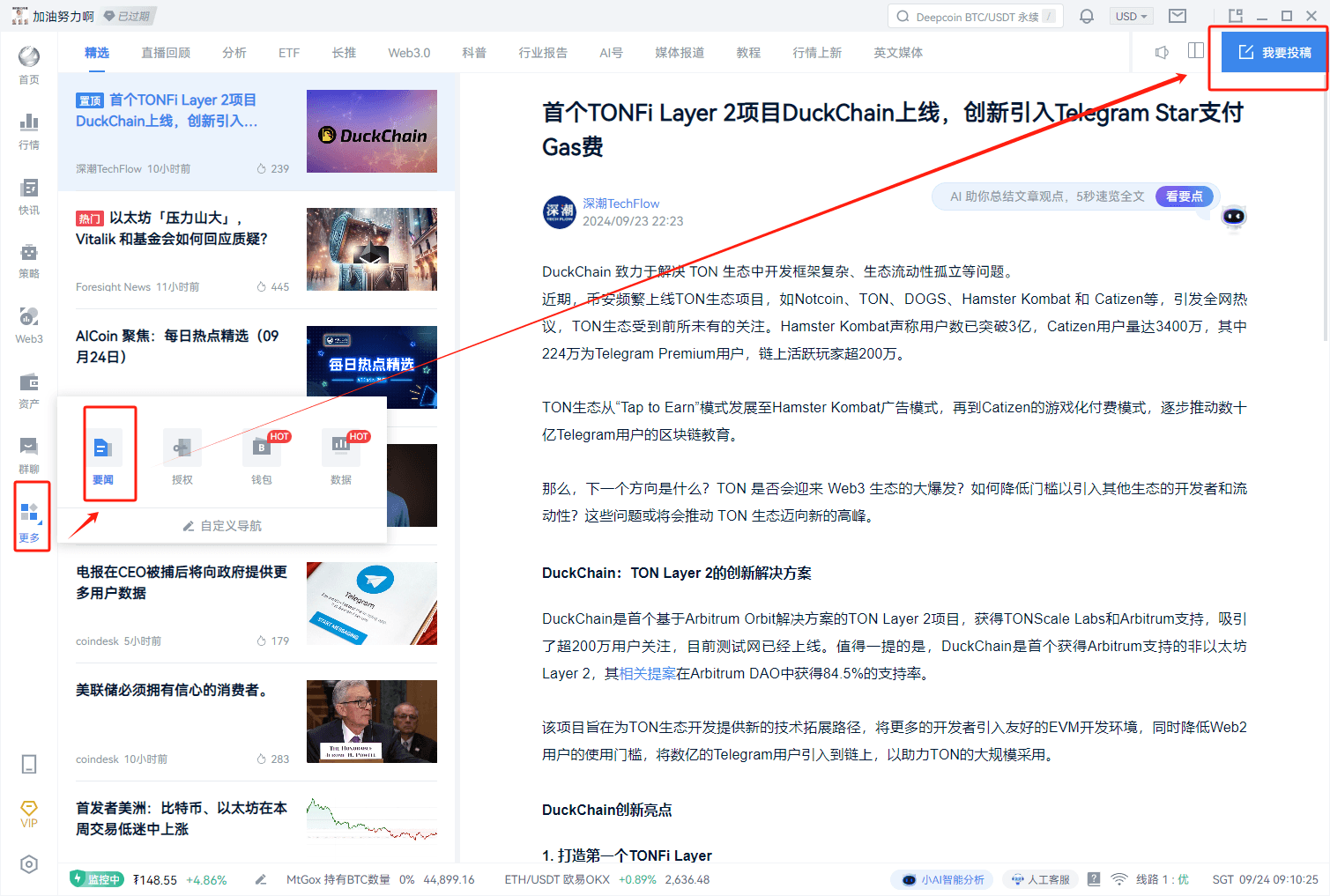This screenshot has height=896, width=1330.
Task: Open the Web3 sidebar icon
Action: 29,325
